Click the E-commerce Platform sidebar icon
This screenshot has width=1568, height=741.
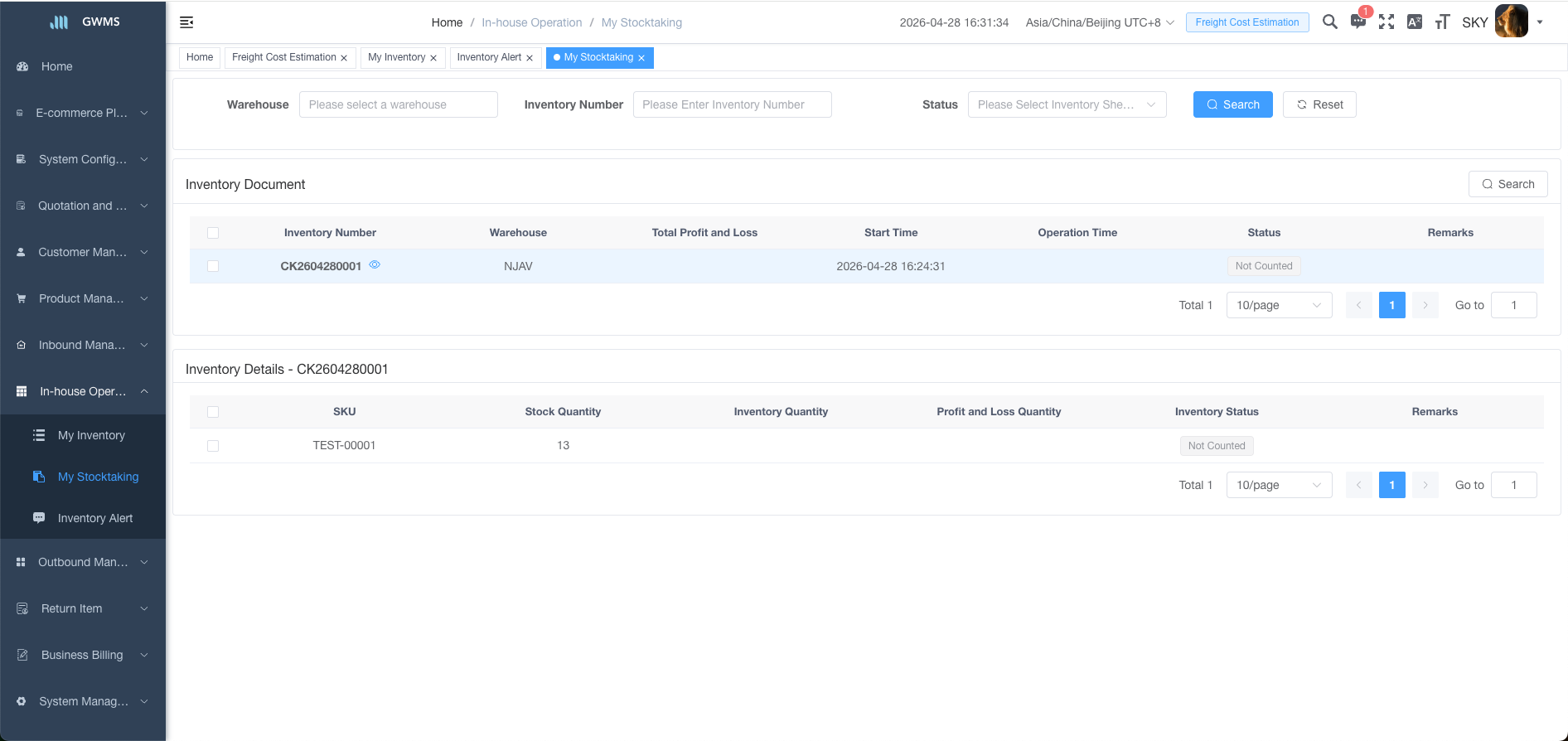click(20, 113)
